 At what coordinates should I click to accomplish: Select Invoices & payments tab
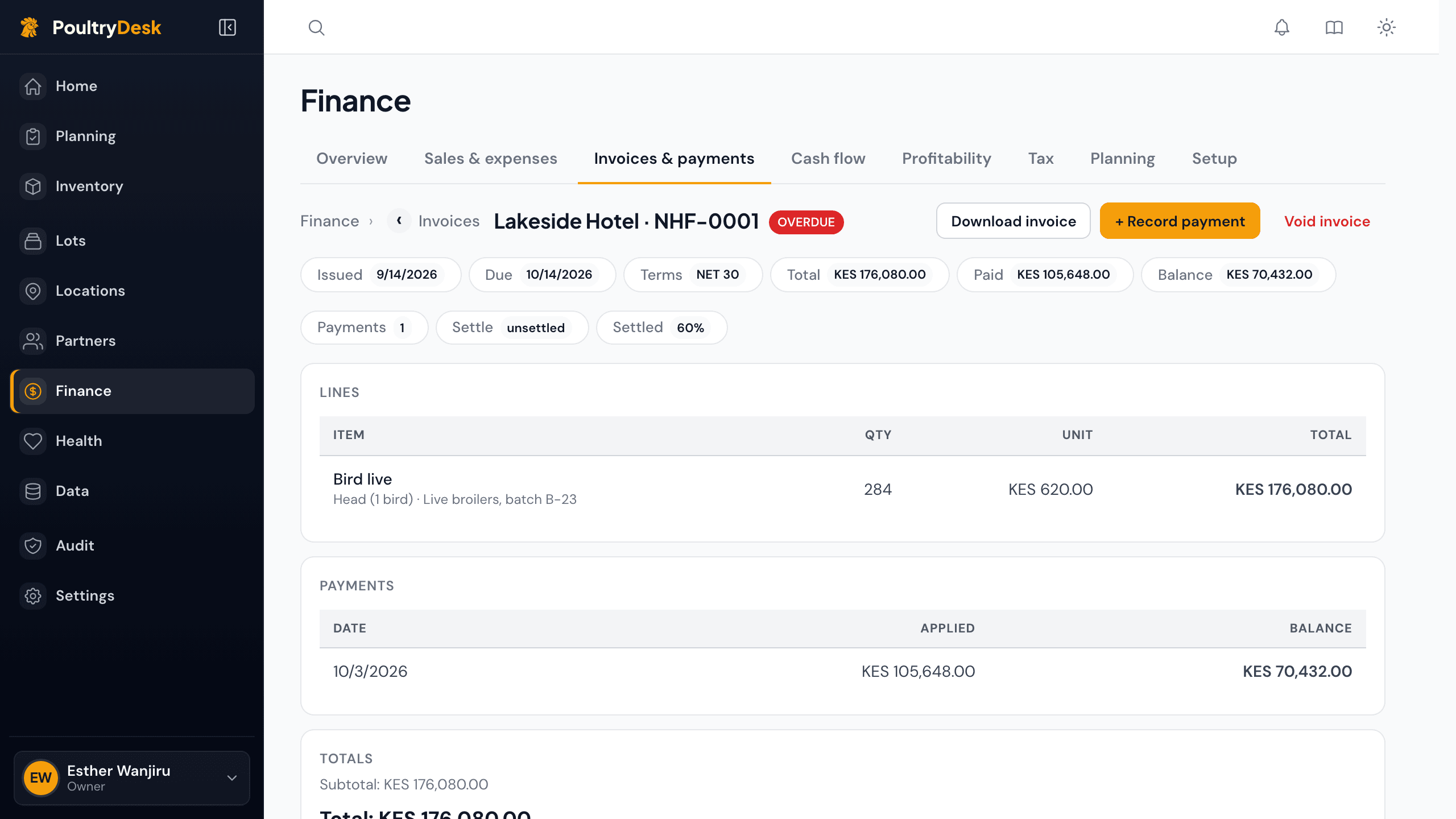[x=674, y=159]
